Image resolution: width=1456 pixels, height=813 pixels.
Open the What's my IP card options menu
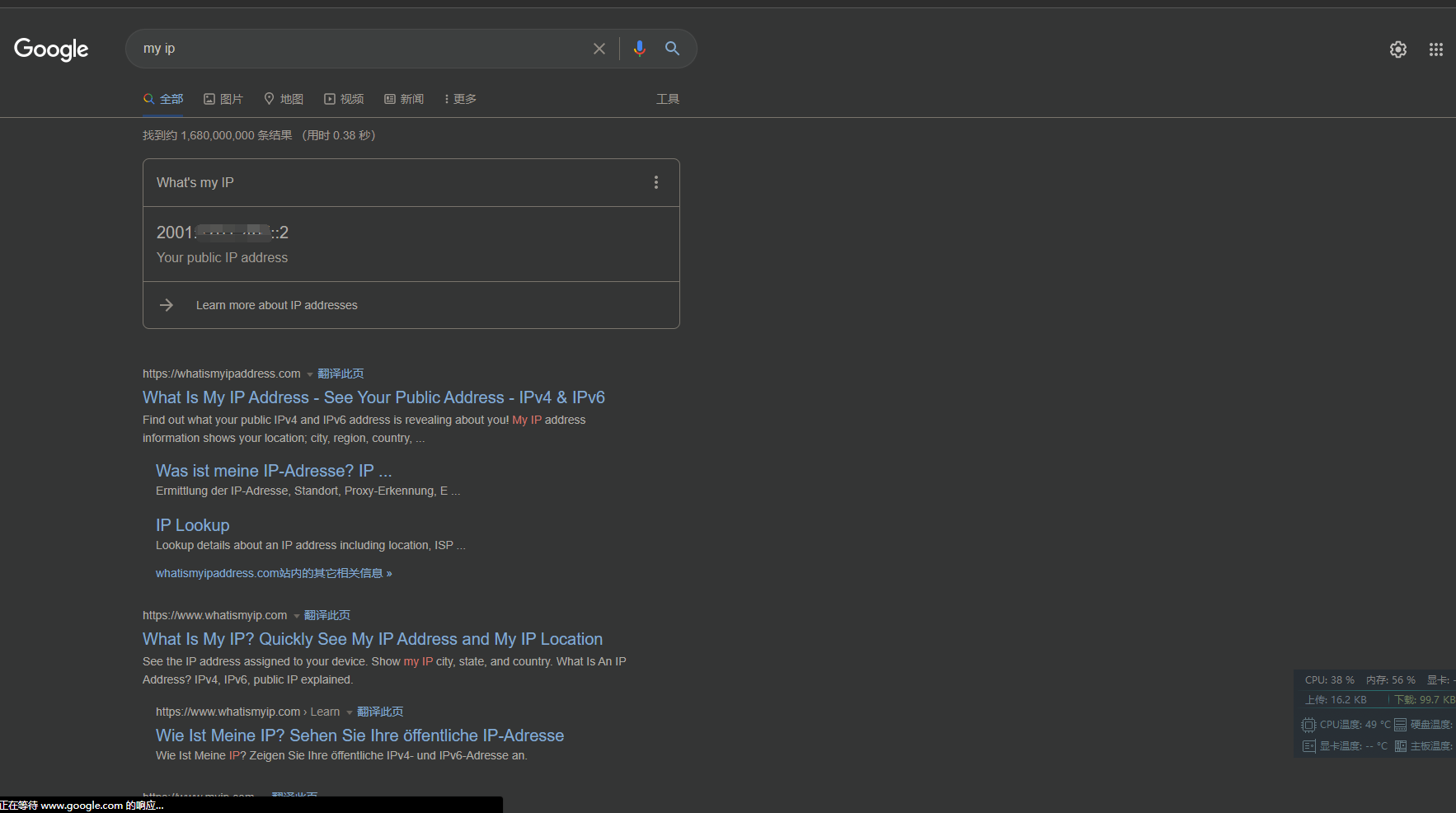tap(656, 182)
